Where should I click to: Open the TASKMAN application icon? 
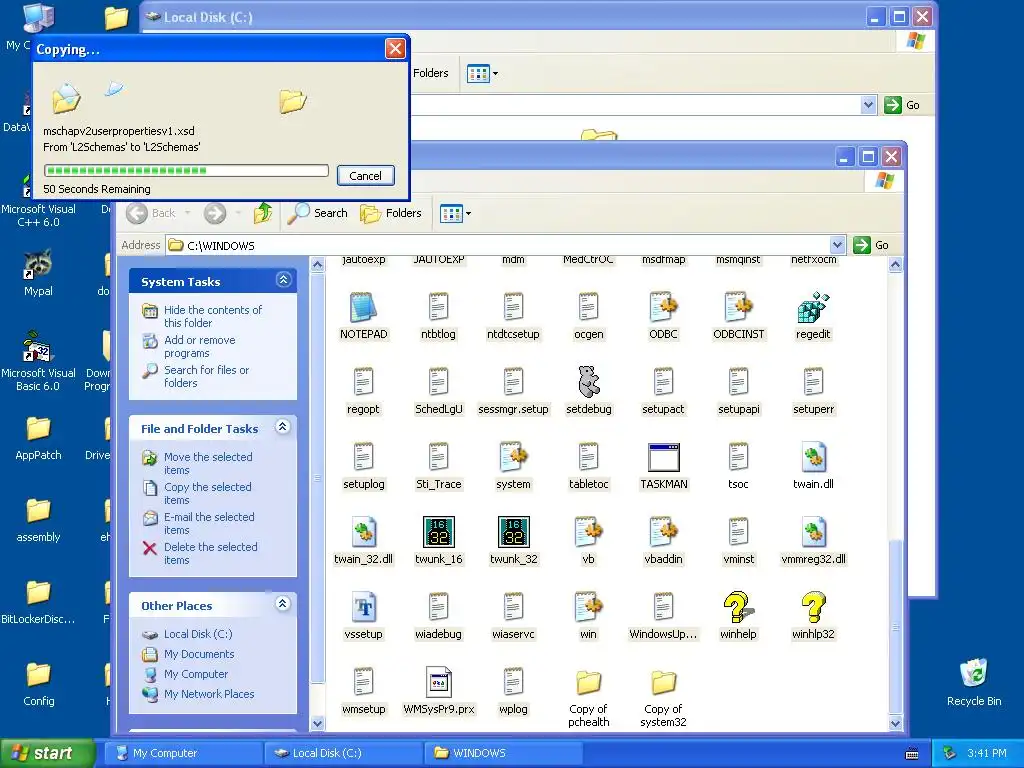point(664,457)
